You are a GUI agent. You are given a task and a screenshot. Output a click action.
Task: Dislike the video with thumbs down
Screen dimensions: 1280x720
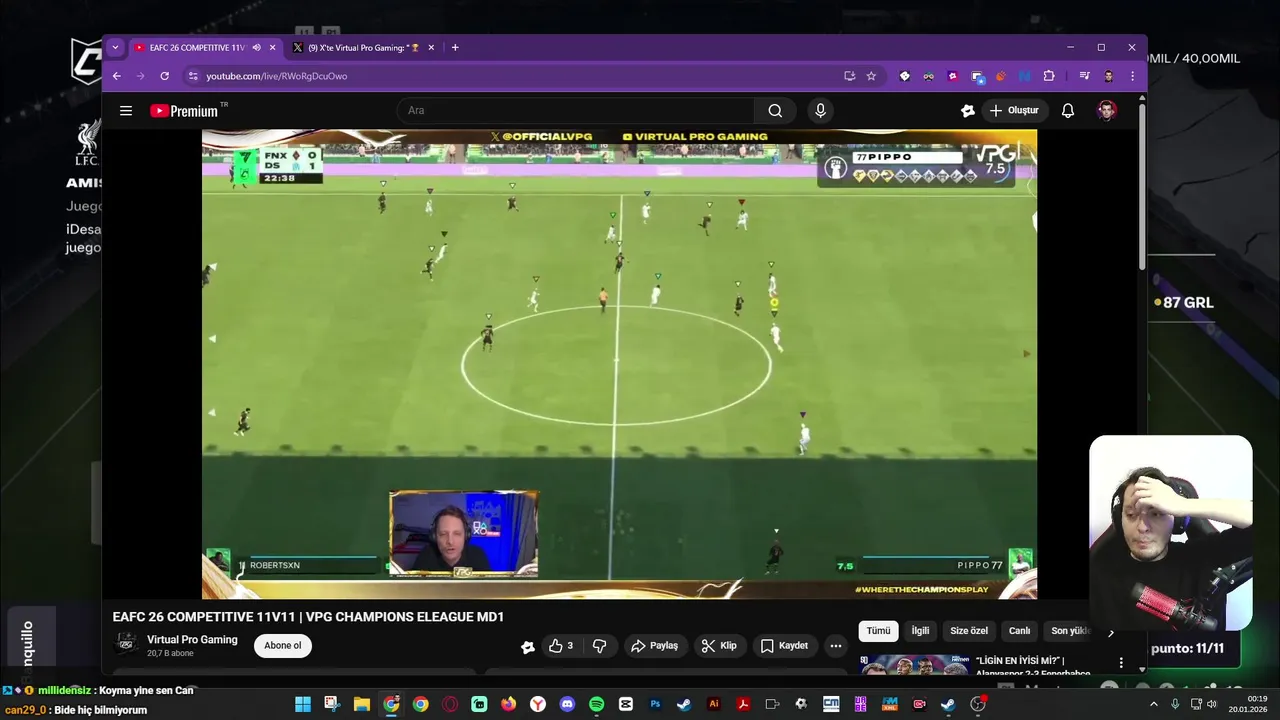[599, 646]
